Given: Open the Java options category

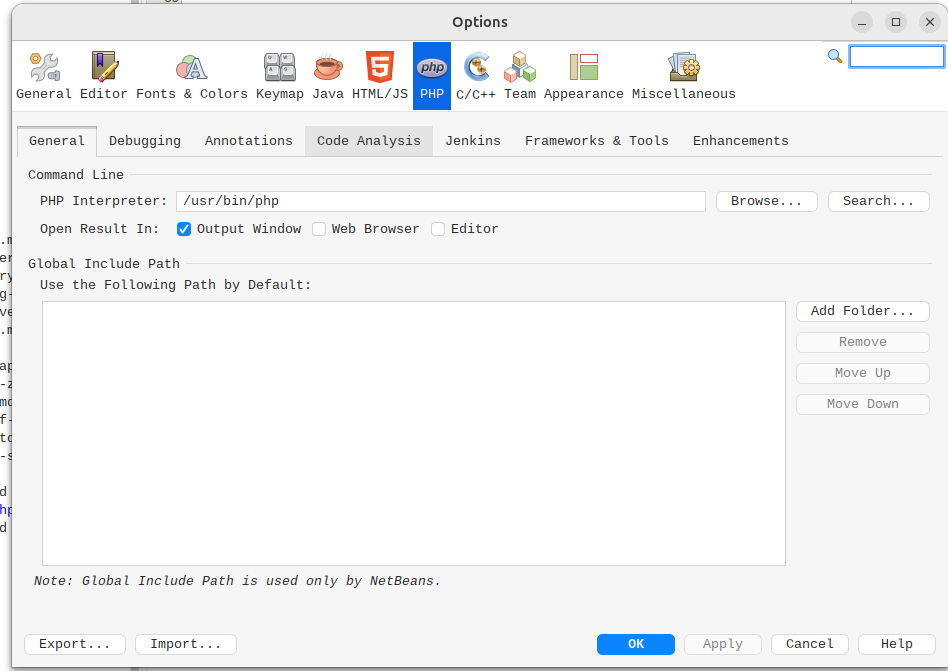Looking at the screenshot, I should [x=328, y=76].
